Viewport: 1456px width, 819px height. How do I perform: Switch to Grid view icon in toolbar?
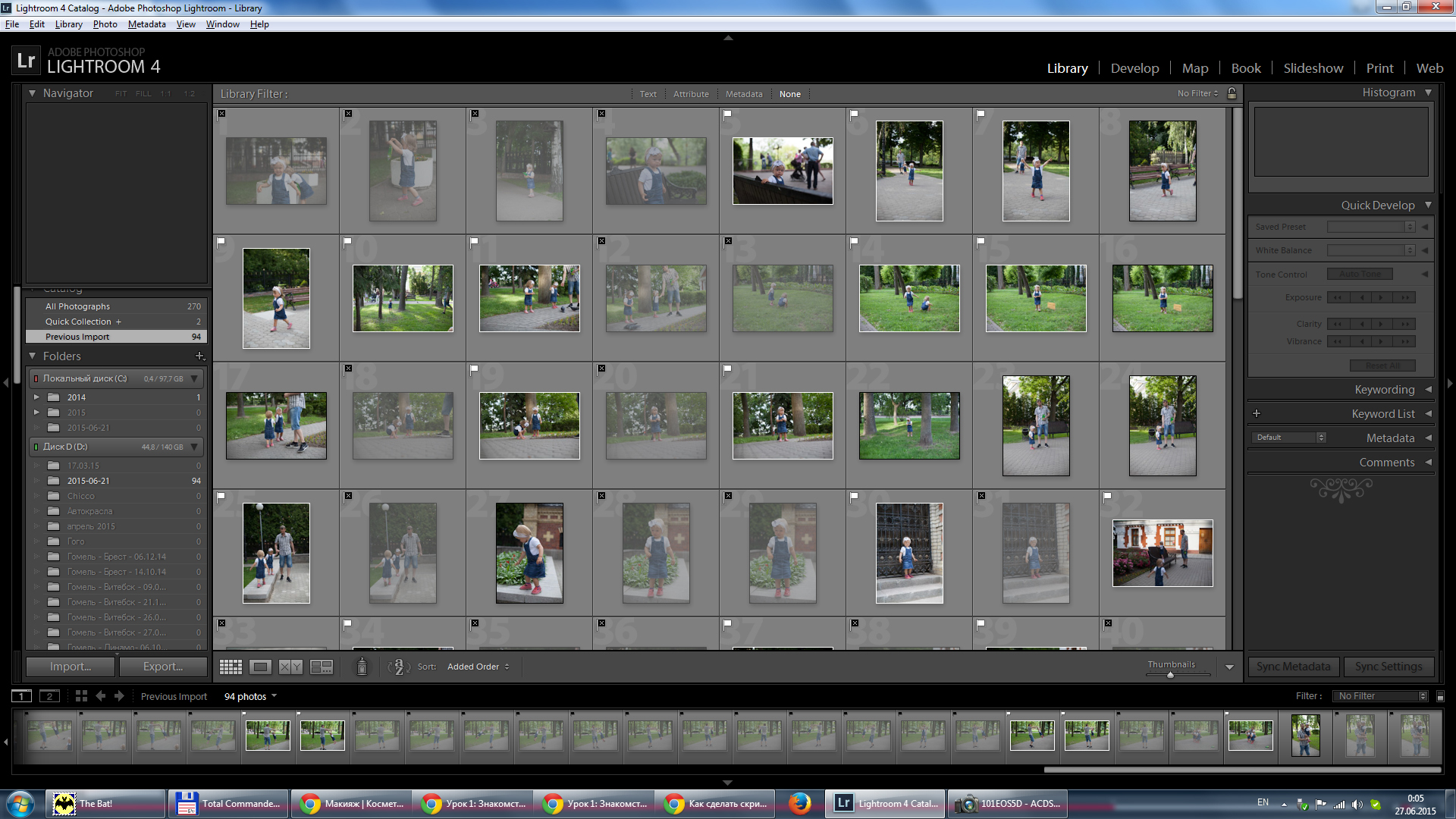(x=231, y=667)
